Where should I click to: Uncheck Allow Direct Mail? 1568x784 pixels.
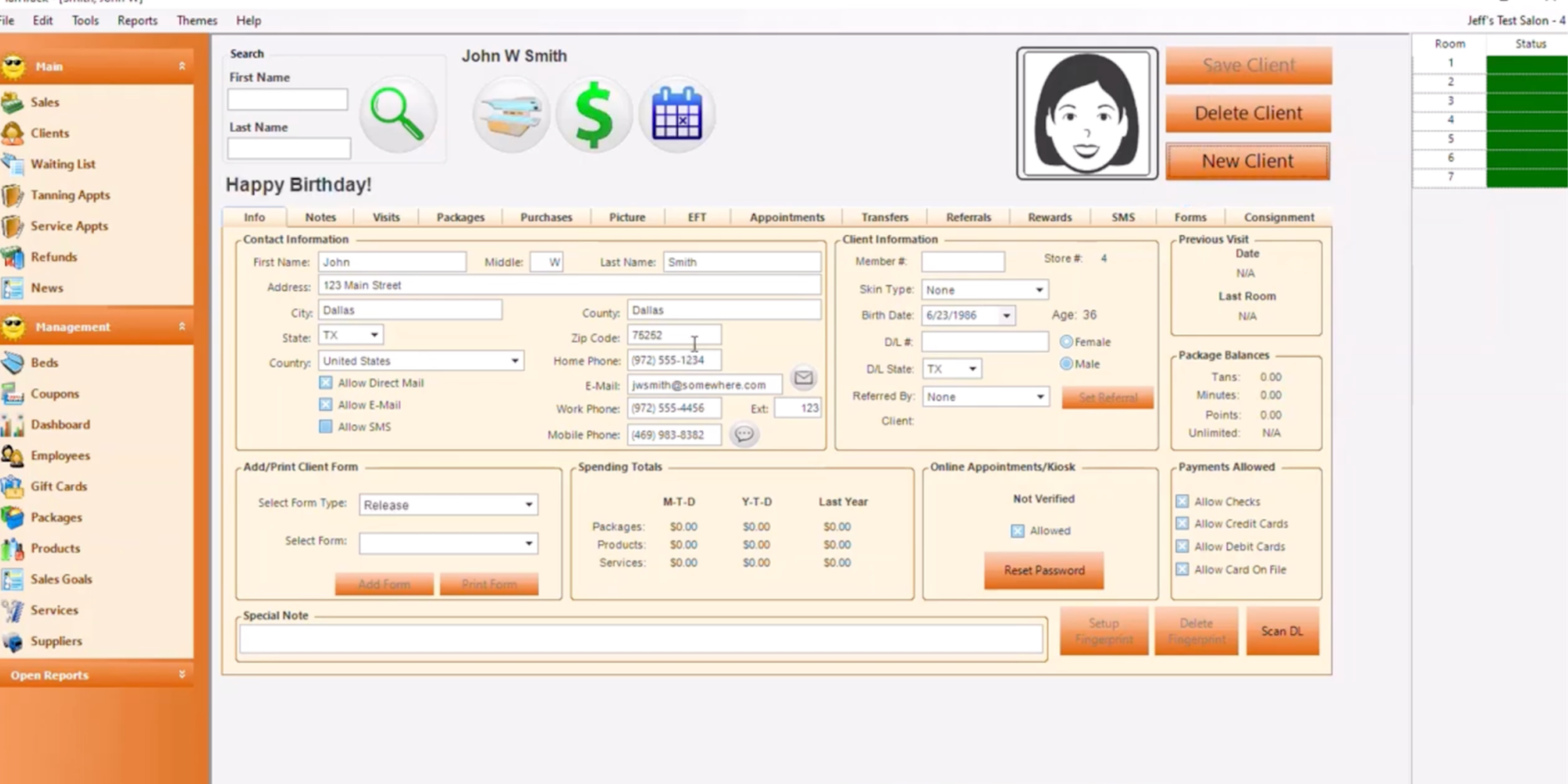pos(325,383)
